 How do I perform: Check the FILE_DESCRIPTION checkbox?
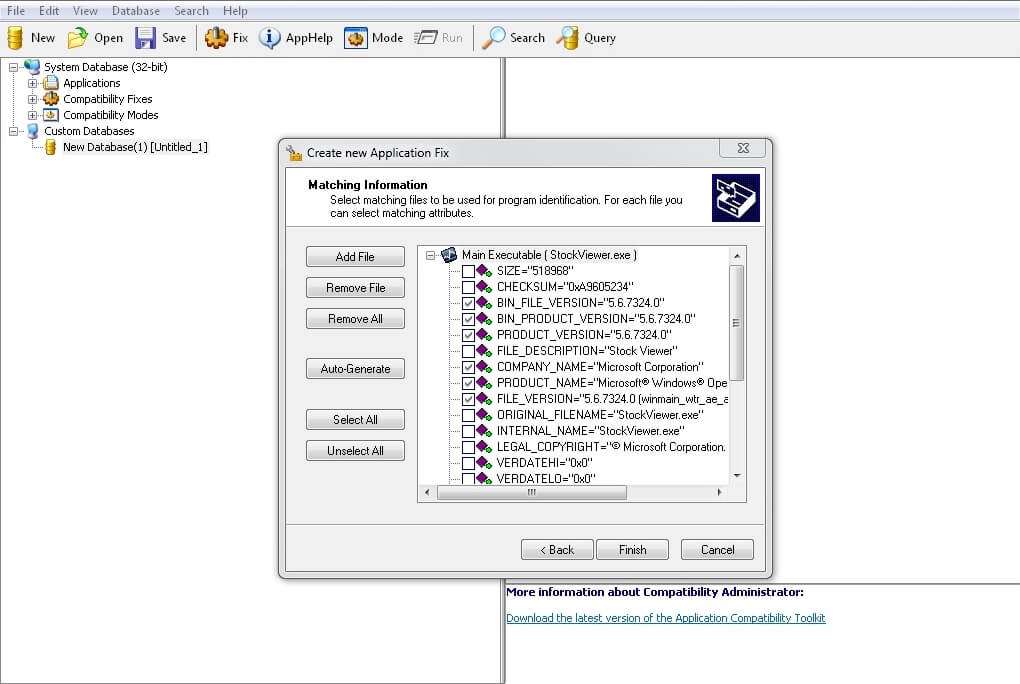(x=468, y=351)
